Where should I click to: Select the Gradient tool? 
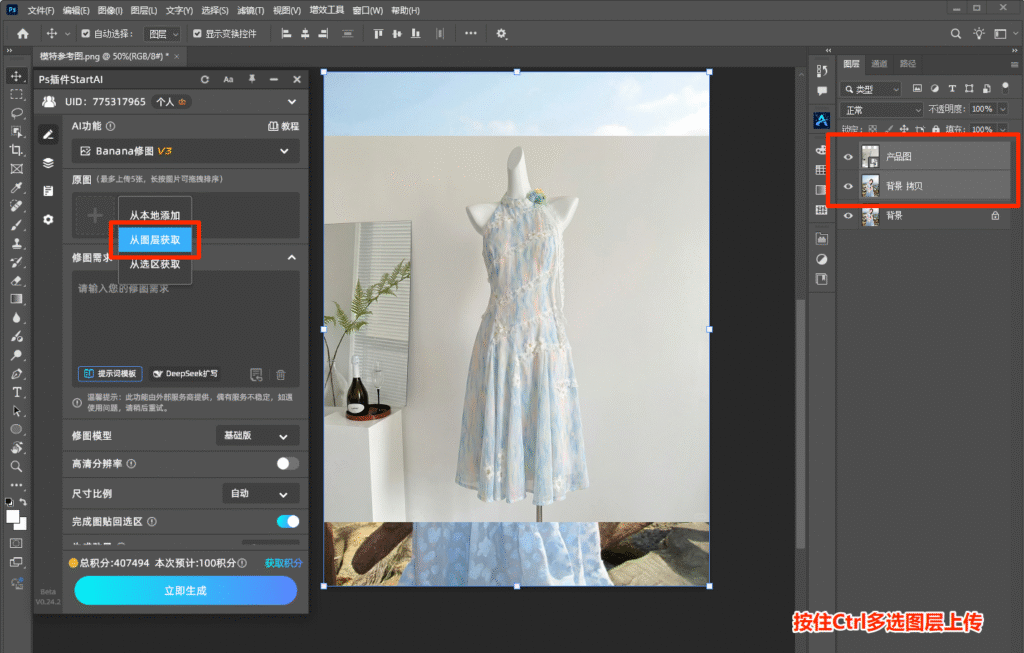click(16, 299)
